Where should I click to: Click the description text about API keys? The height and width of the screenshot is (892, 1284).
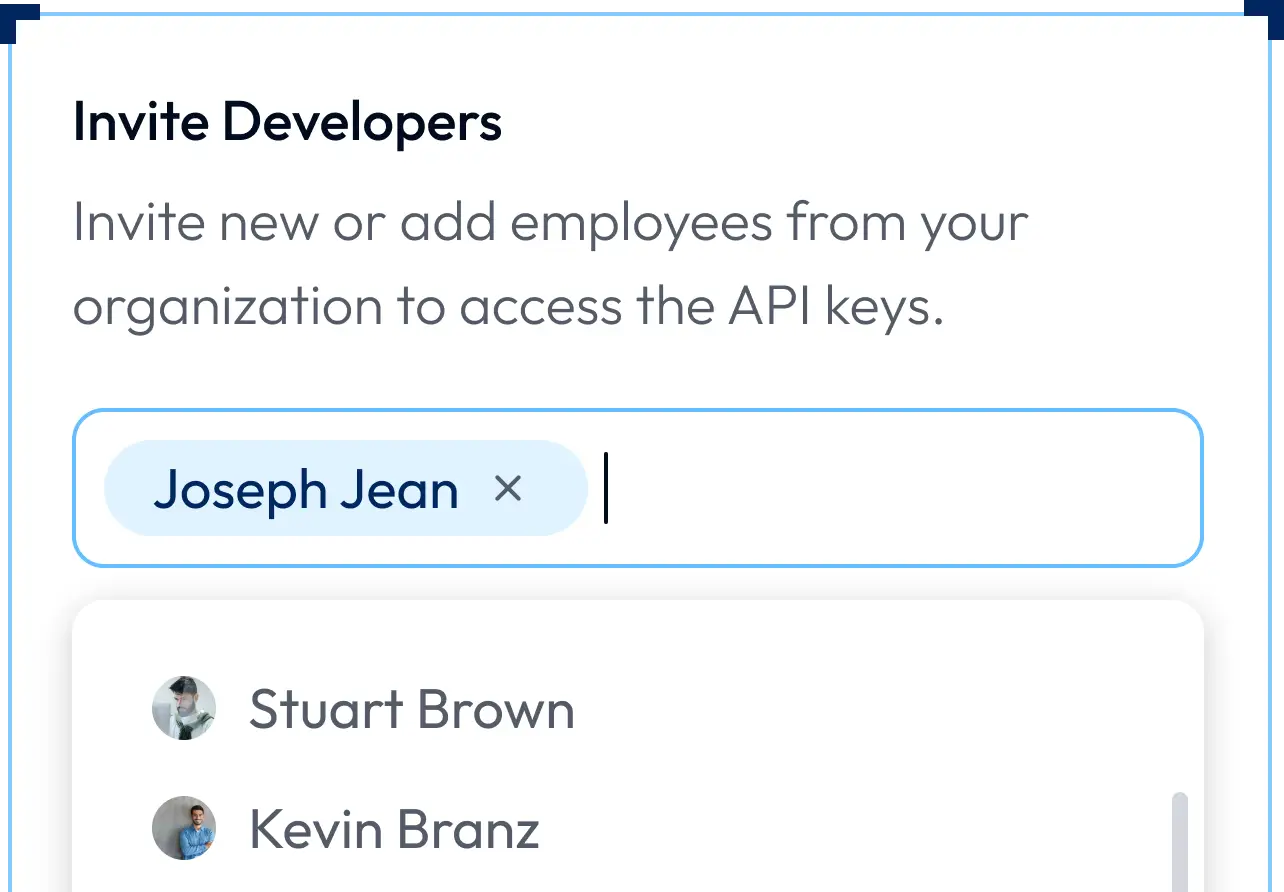click(551, 265)
